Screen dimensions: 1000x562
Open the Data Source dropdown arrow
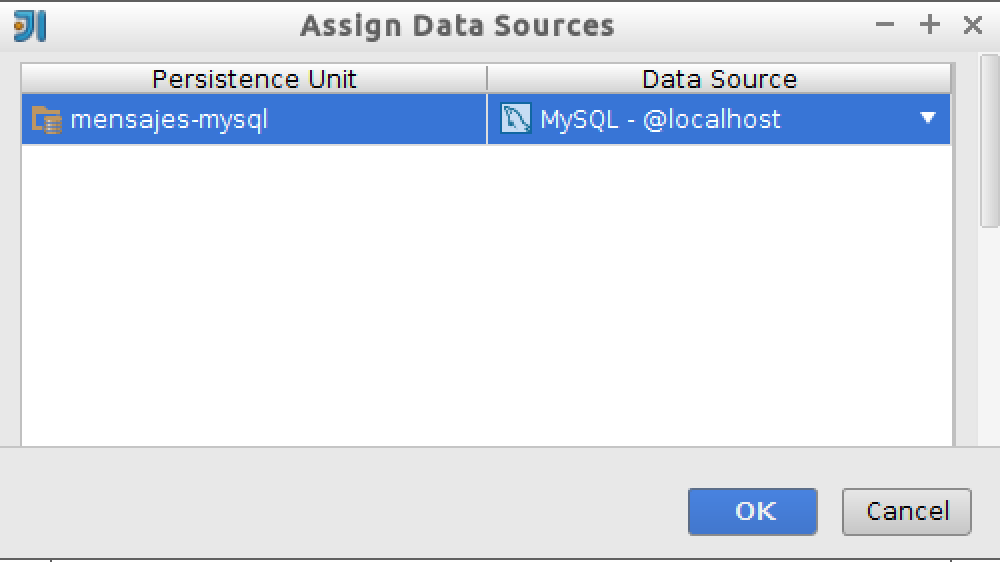[928, 118]
